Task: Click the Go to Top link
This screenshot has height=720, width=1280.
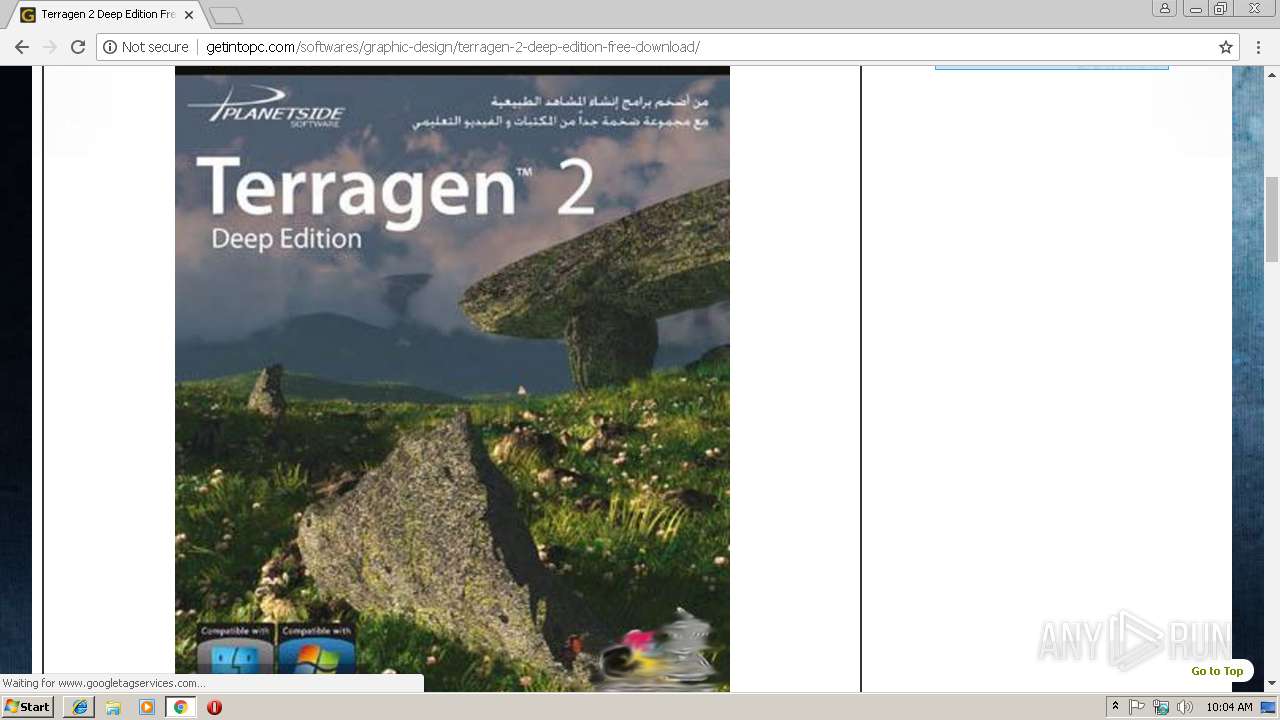Action: tap(1217, 671)
